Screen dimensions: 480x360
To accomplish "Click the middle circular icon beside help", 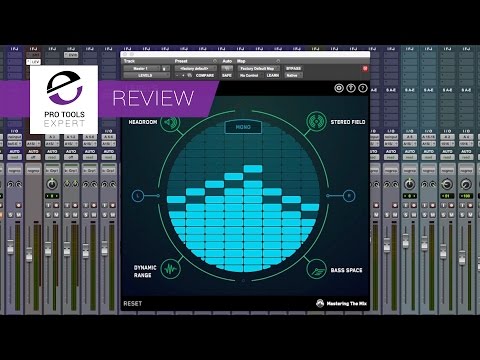I will click(351, 88).
